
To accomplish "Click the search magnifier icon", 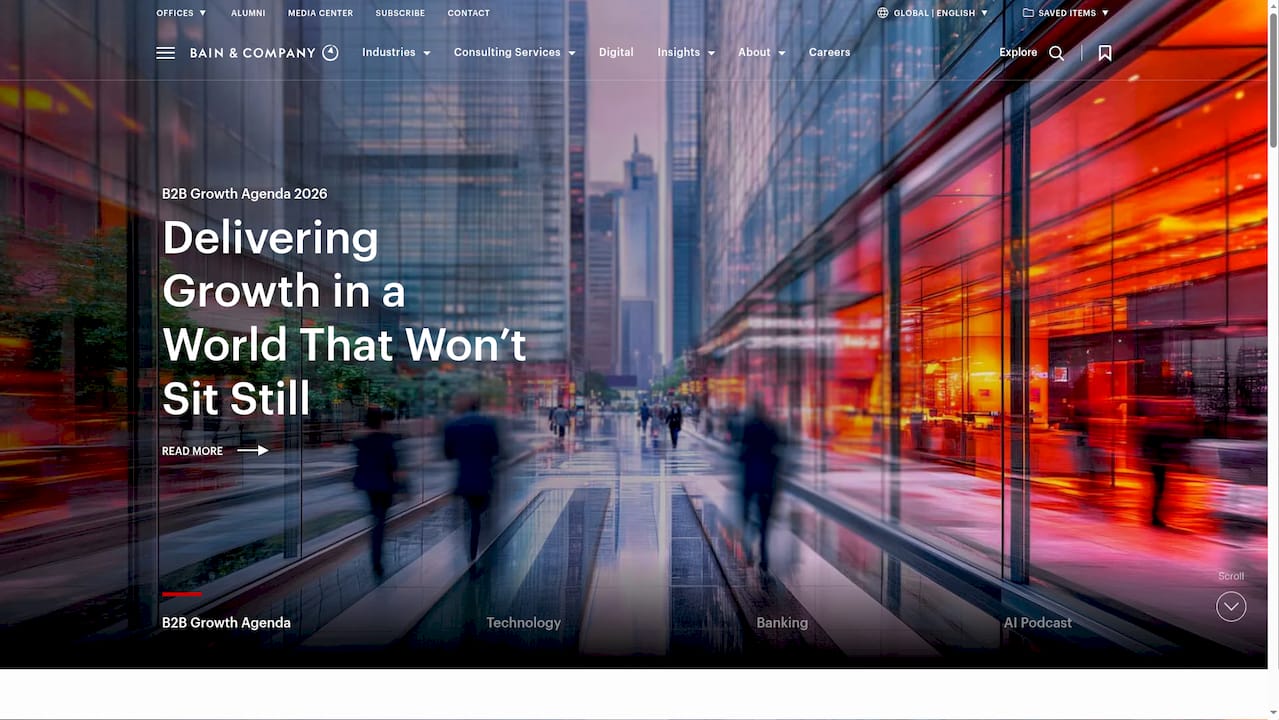I will coord(1056,52).
